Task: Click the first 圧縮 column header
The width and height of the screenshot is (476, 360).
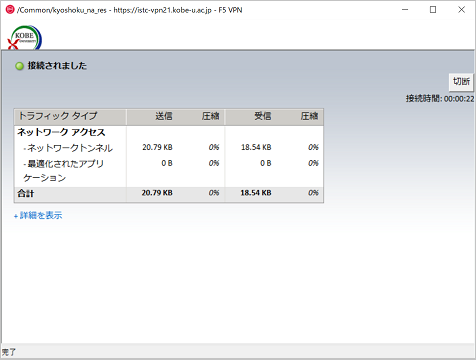Action: tap(210, 116)
